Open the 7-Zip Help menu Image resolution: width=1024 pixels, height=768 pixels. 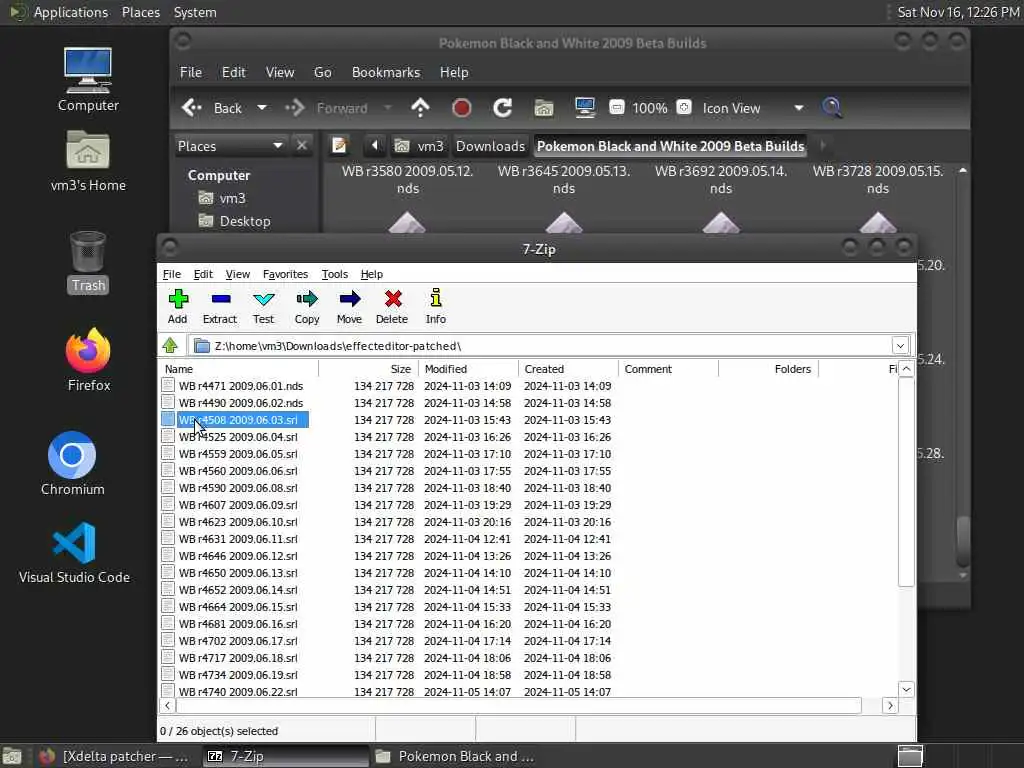[372, 274]
